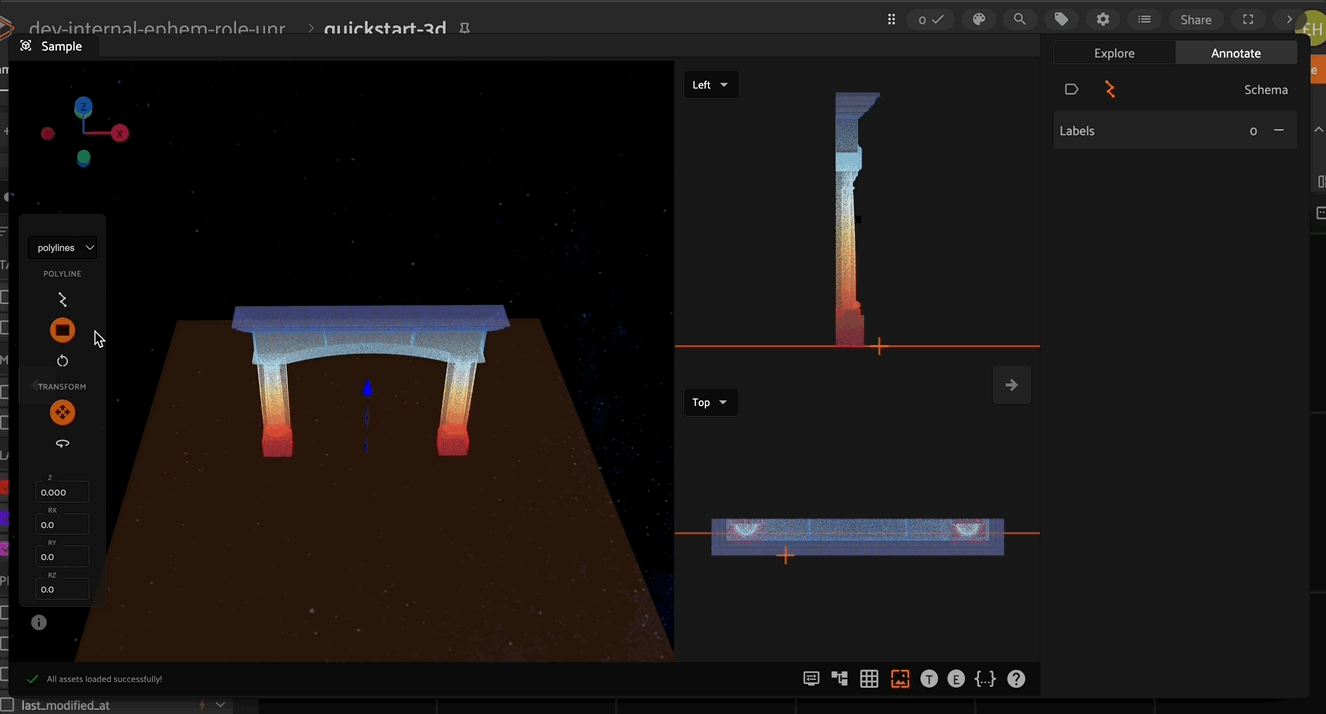Select the rotate transform tool
This screenshot has height=714, width=1326.
[x=62, y=443]
